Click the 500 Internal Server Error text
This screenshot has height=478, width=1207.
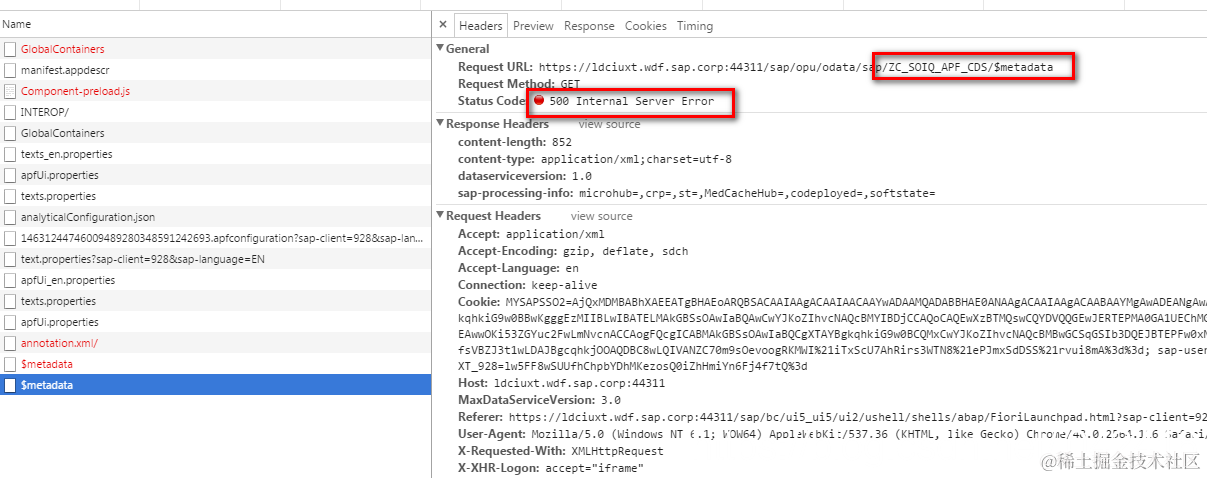coord(632,101)
